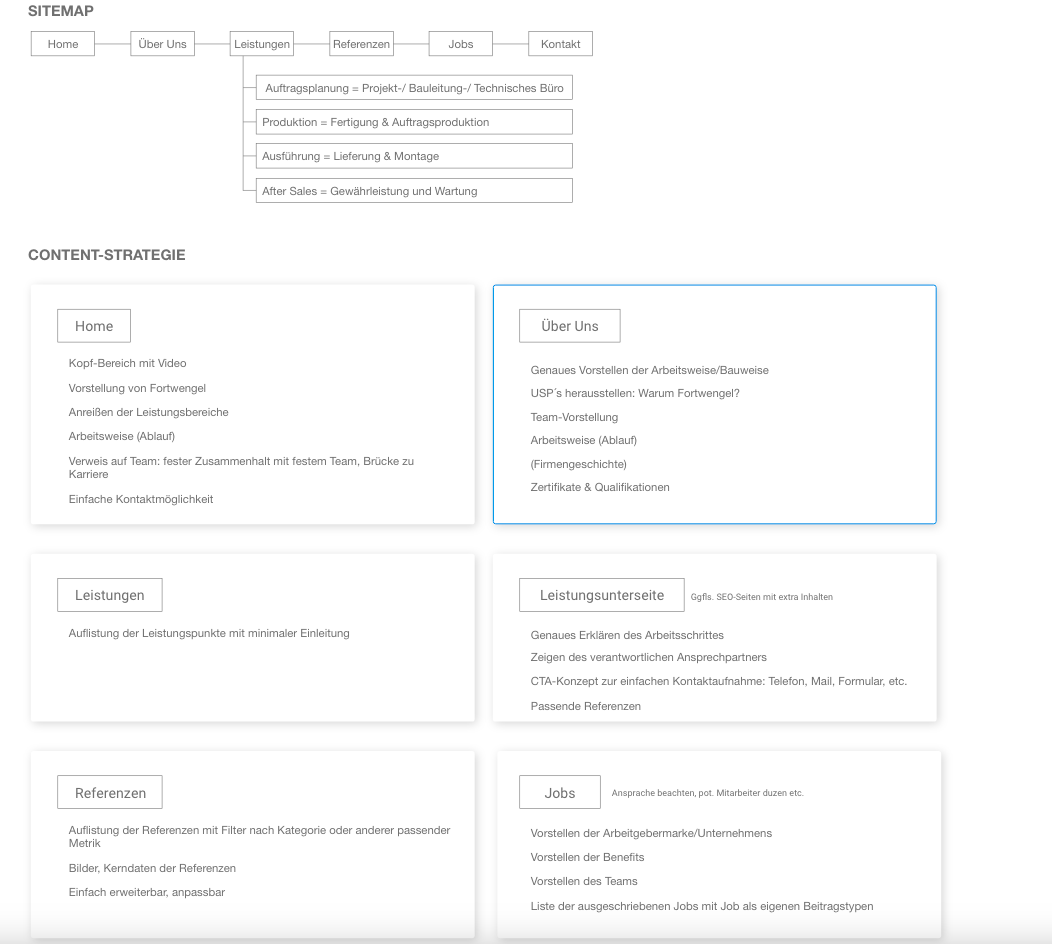Image resolution: width=1052 pixels, height=944 pixels.
Task: Select the Jobs card heading label
Action: [x=560, y=793]
